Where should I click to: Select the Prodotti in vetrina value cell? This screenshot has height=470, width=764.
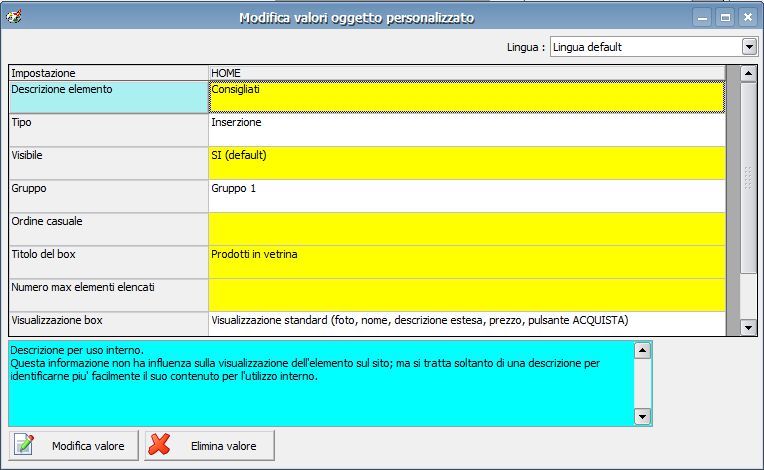click(x=467, y=263)
